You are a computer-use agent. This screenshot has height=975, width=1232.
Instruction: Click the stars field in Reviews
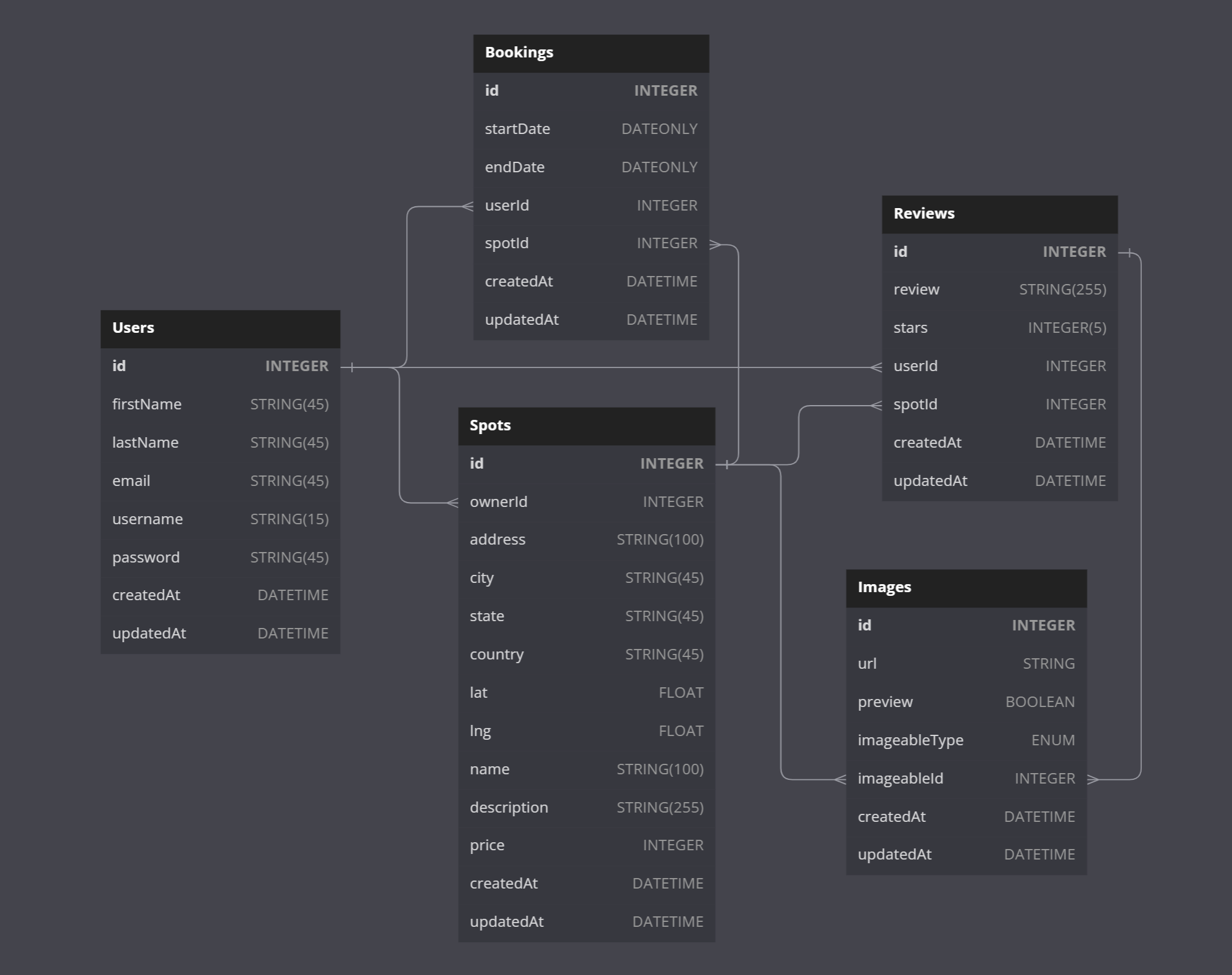999,328
